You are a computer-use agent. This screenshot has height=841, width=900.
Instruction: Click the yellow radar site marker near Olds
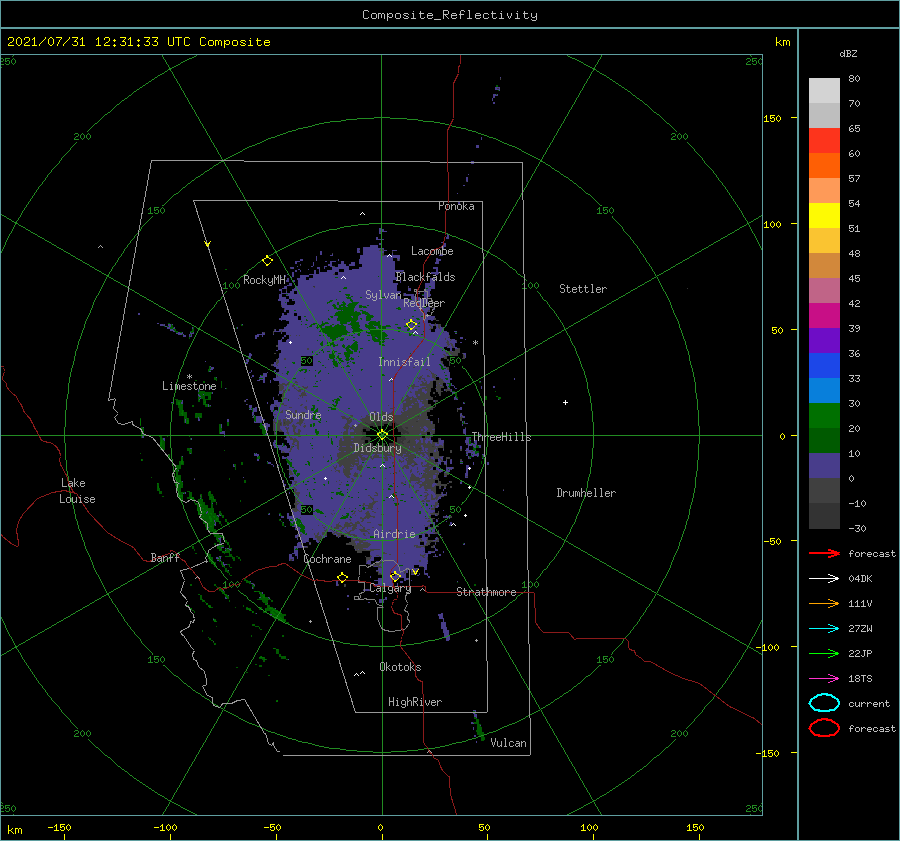[382, 435]
